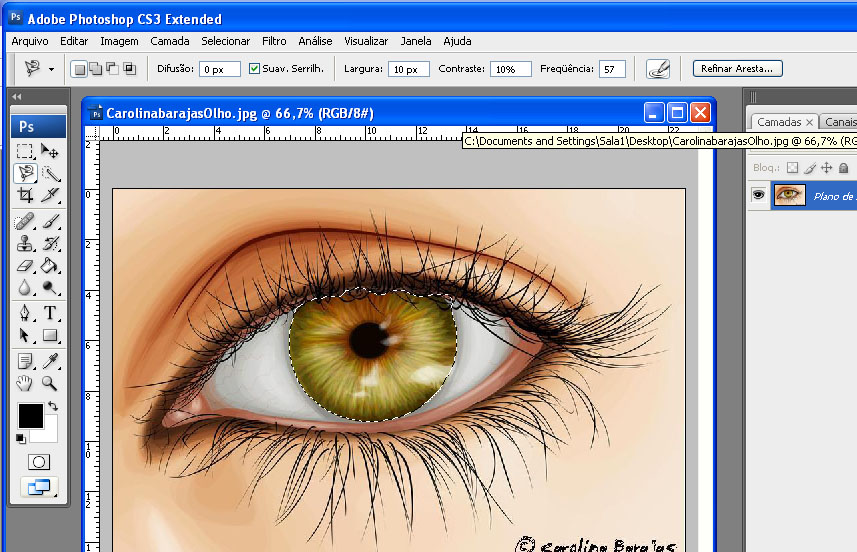Choose Add to Selection mode
The width and height of the screenshot is (857, 552).
pos(96,69)
